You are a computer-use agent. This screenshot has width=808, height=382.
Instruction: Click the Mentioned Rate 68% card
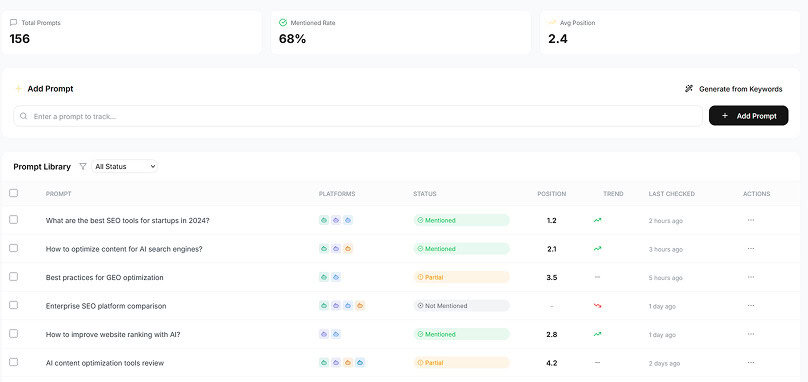pyautogui.click(x=400, y=32)
